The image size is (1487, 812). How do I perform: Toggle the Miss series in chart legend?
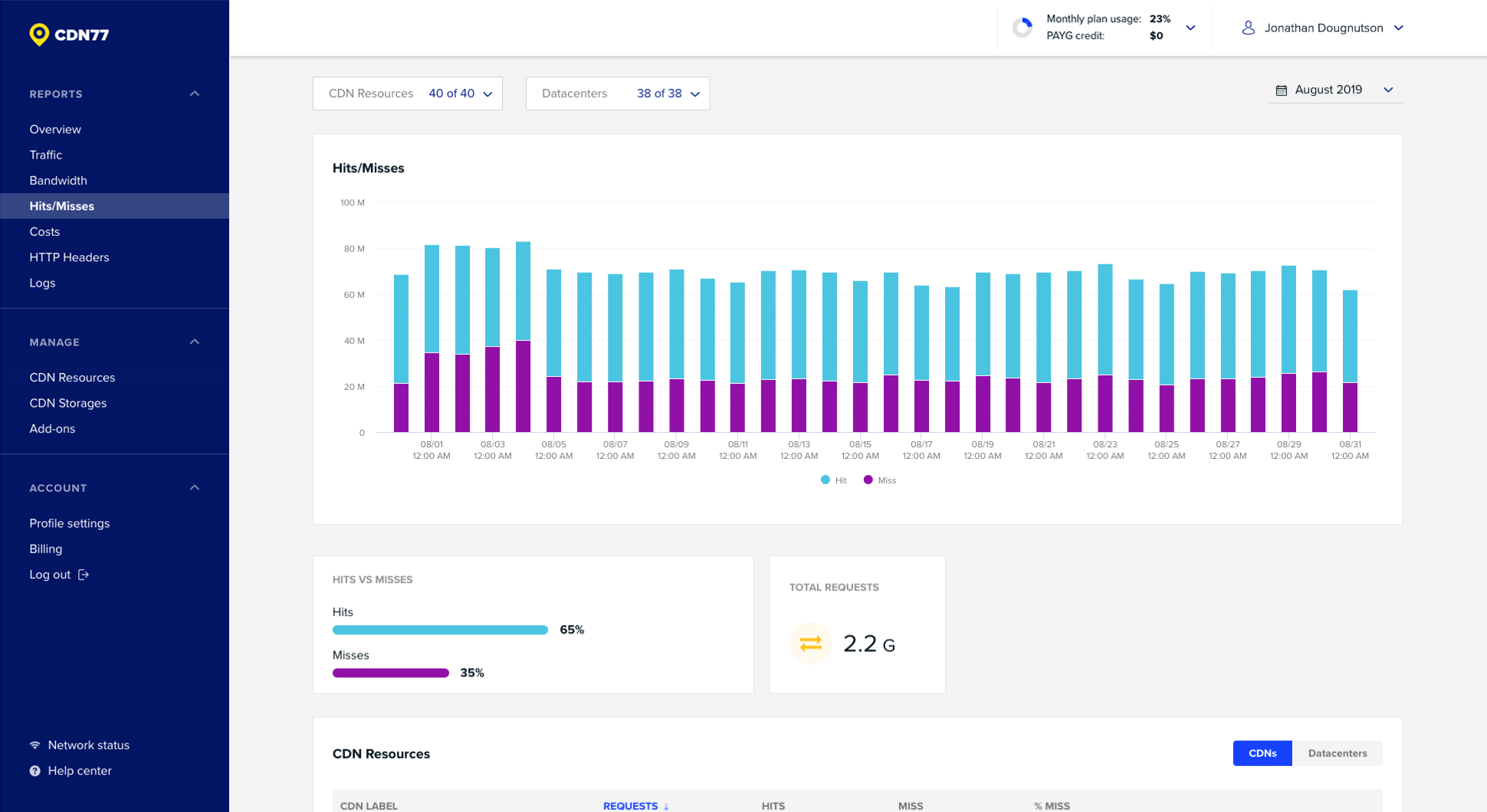(x=879, y=480)
